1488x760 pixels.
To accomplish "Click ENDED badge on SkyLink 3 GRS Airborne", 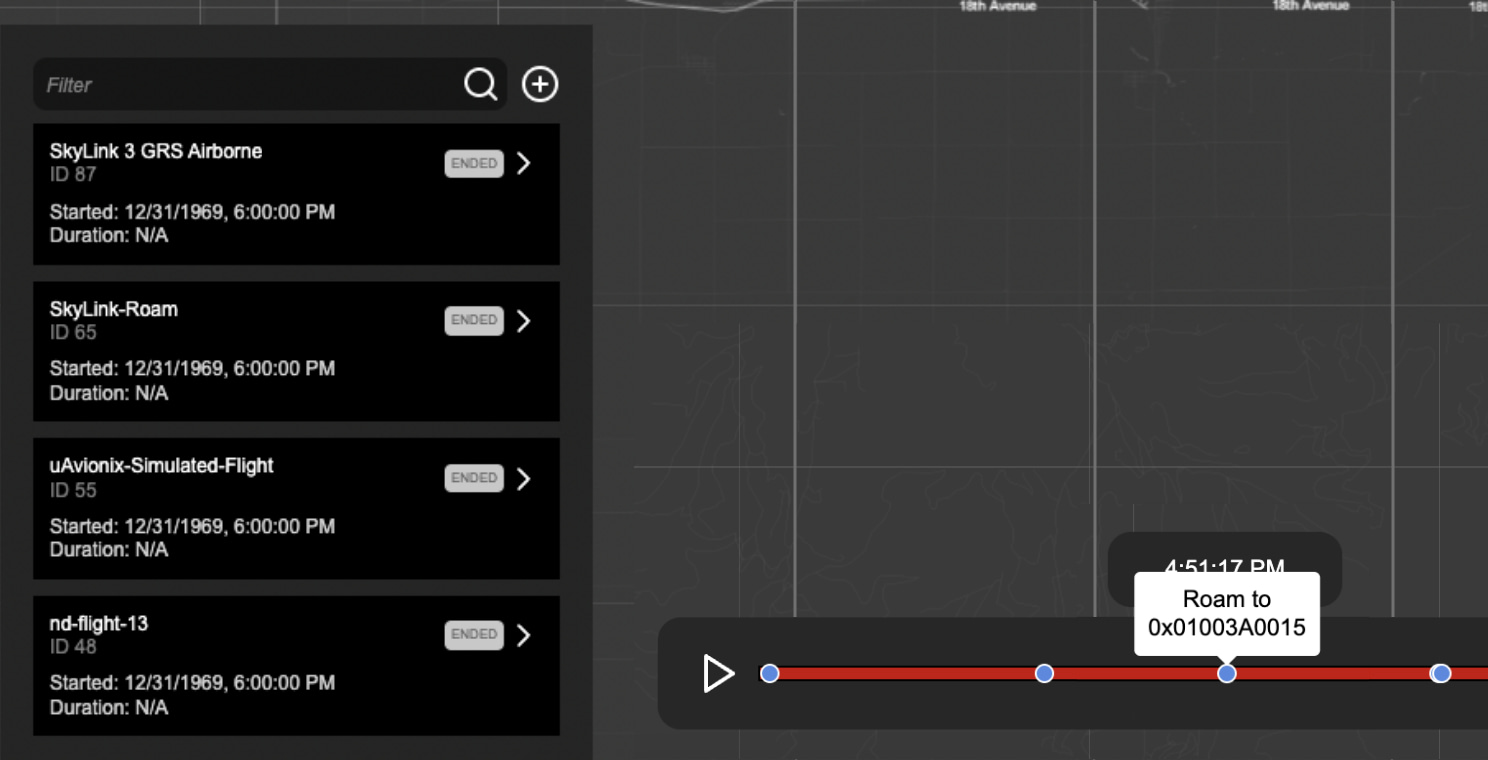I will point(474,164).
